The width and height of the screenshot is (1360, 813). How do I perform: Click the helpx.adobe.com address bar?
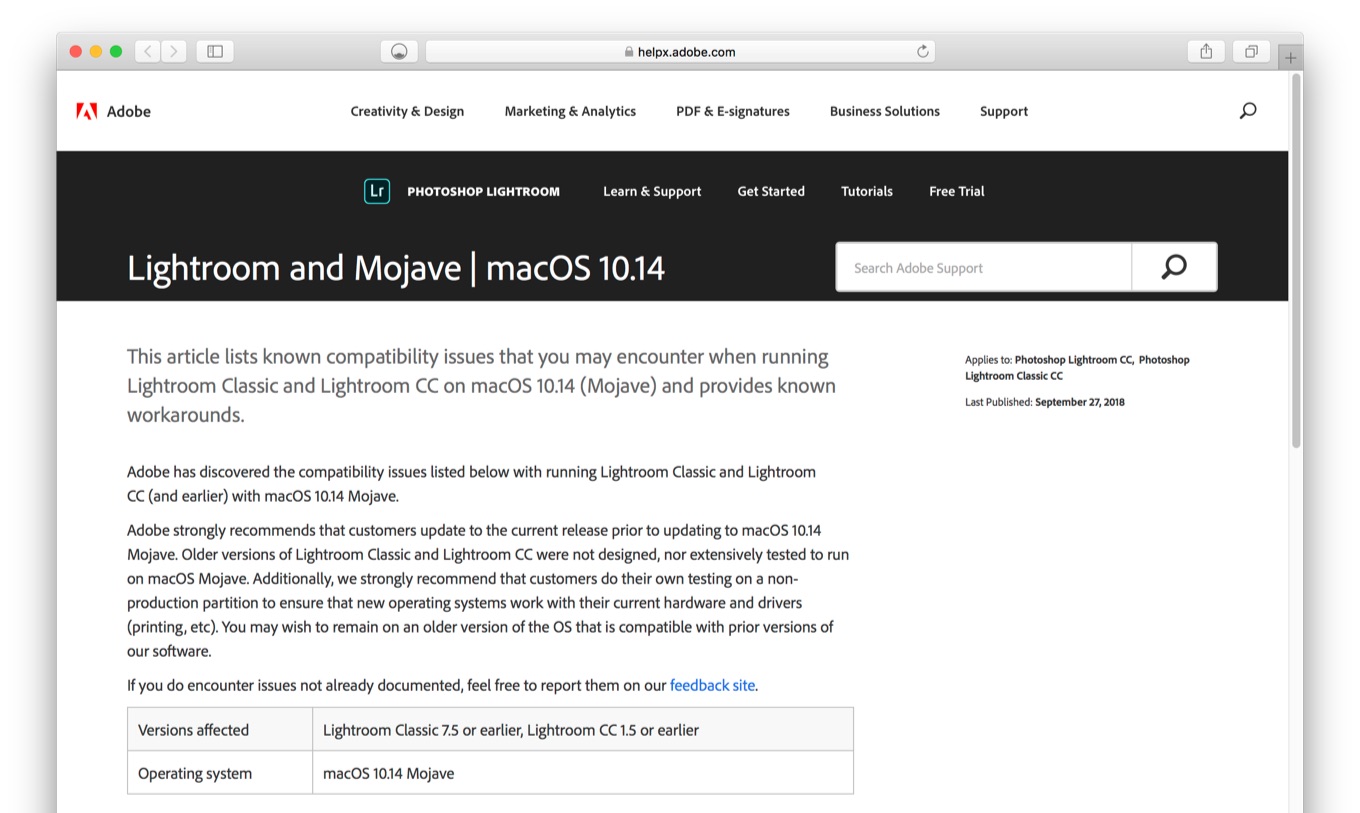(x=680, y=51)
